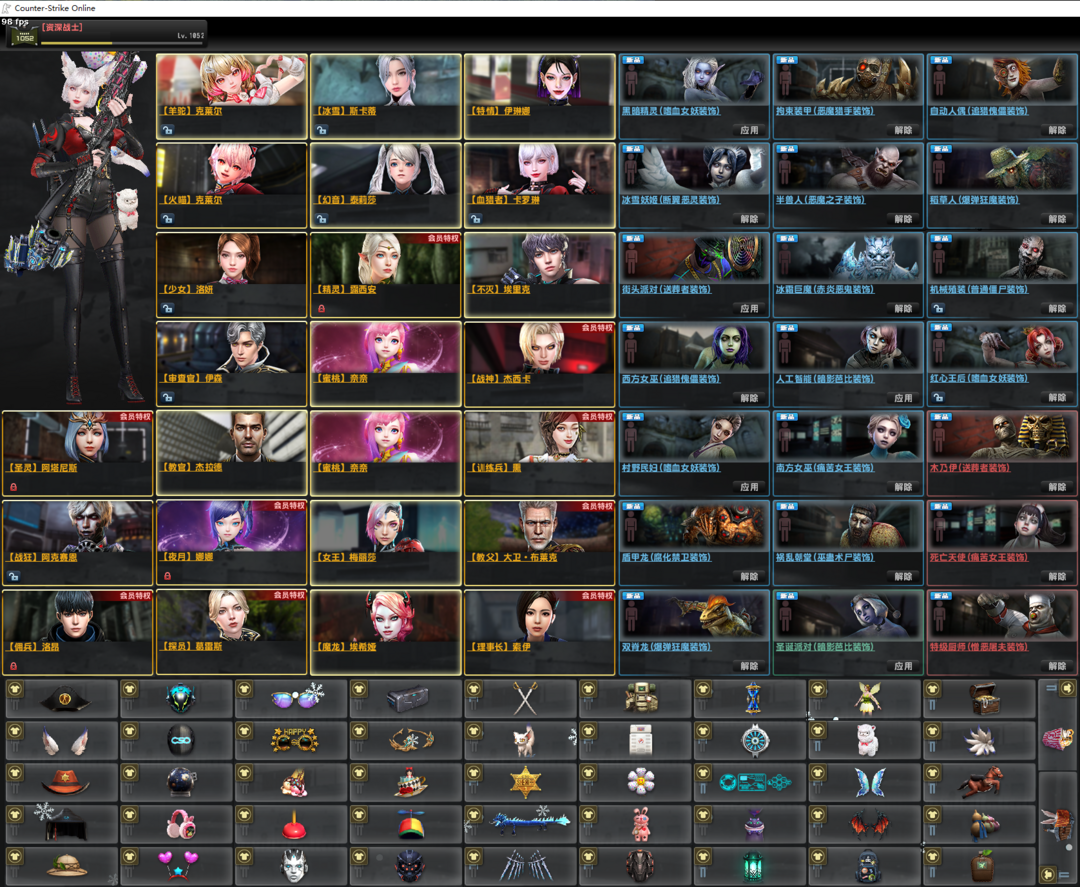Toggle the red lock on 【精灵】露西安 card
This screenshot has height=887, width=1080.
pos(322,309)
